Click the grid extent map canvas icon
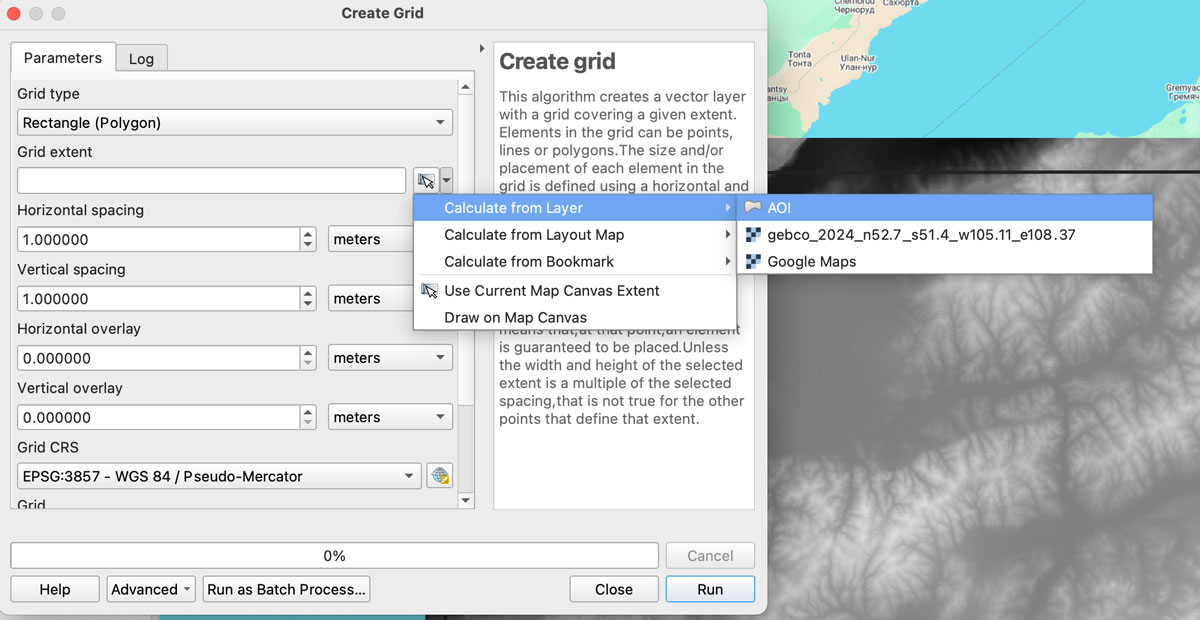Screen dimensions: 1200x620 [426, 181]
